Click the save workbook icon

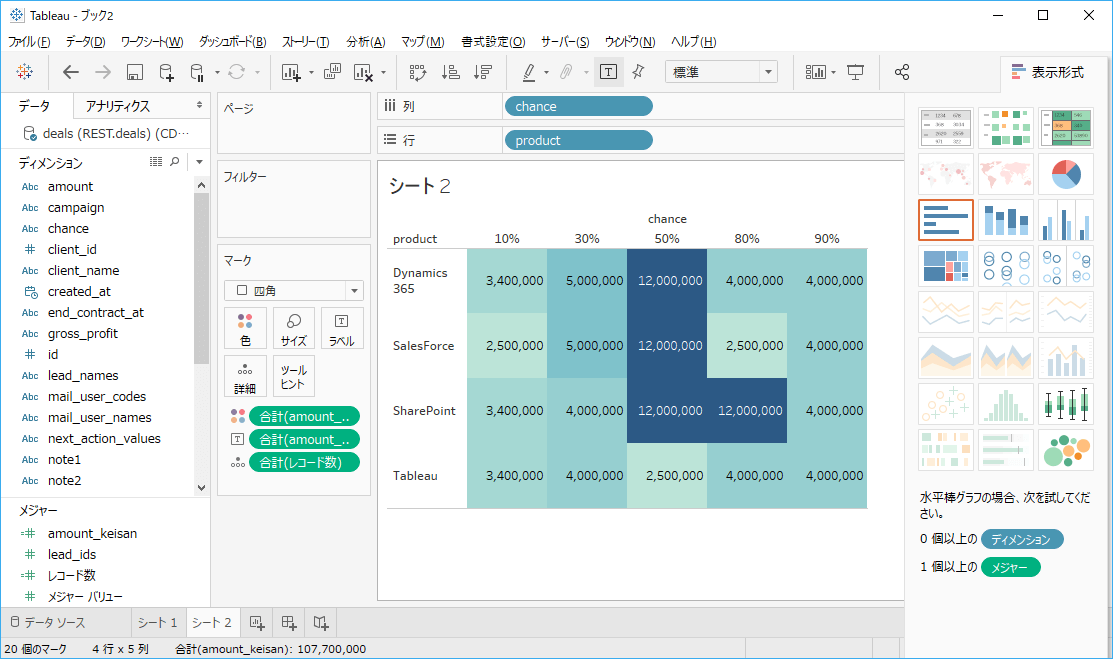[x=135, y=72]
